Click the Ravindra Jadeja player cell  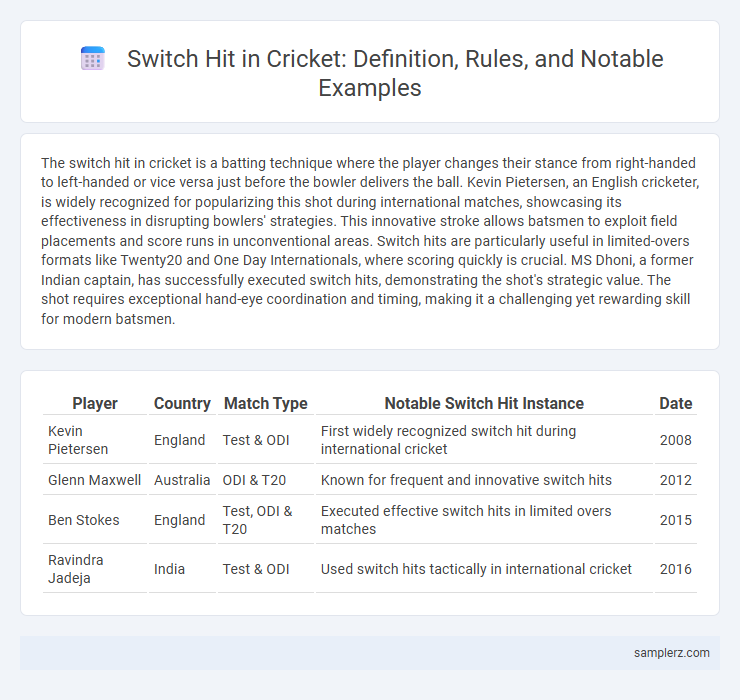[95, 569]
